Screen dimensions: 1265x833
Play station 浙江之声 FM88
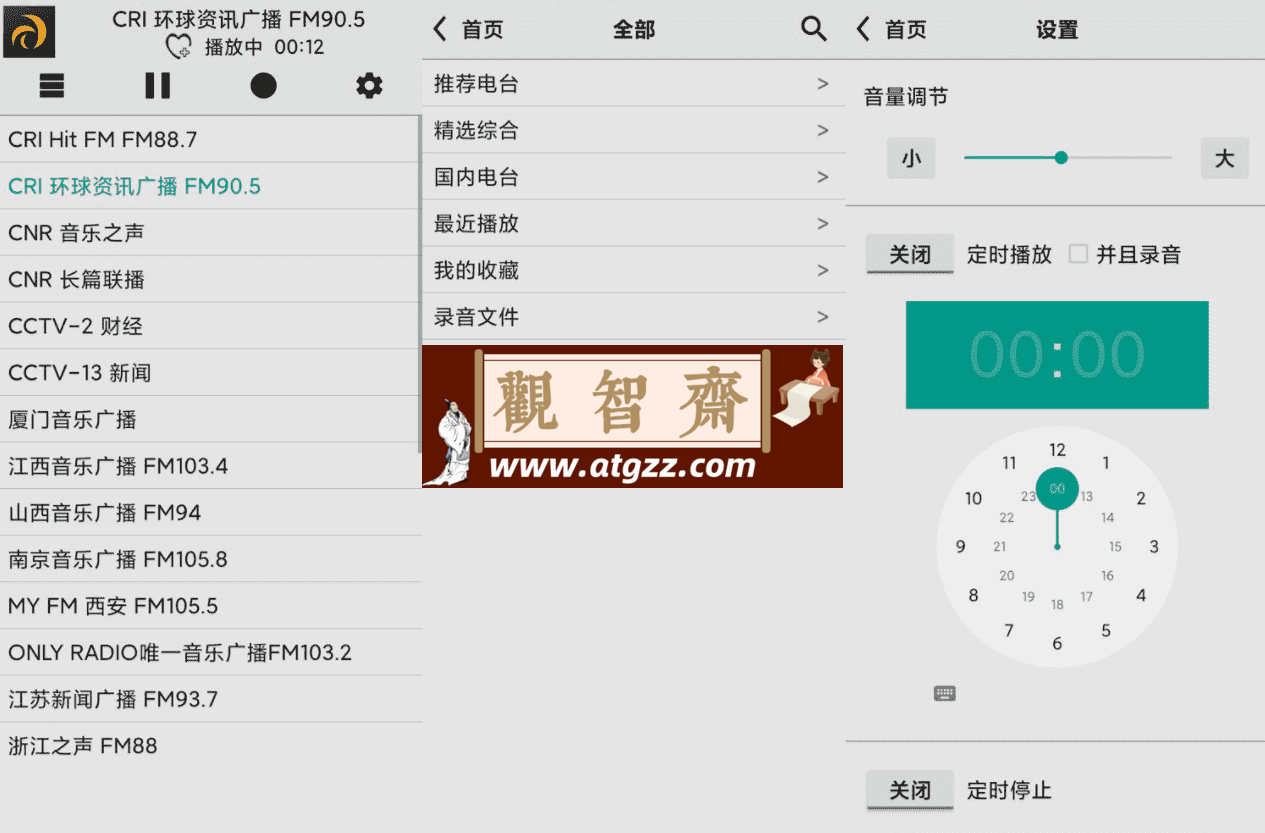pyautogui.click(x=210, y=746)
